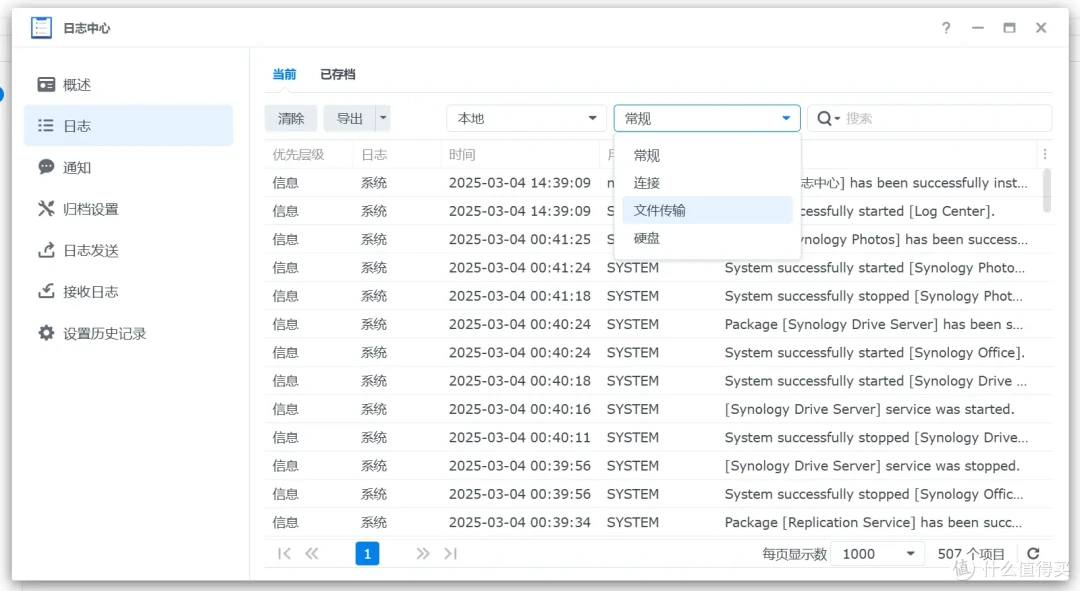Open 设置历史记录 settings history
This screenshot has height=591, width=1080.
pos(128,333)
